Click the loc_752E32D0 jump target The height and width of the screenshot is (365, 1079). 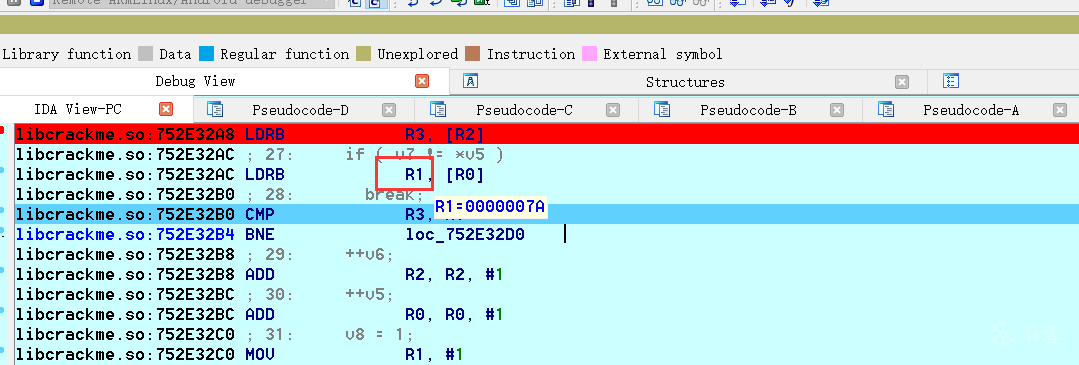point(465,234)
